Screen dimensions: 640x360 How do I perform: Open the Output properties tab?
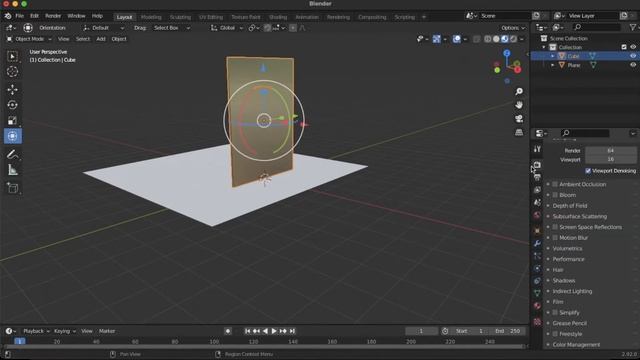pyautogui.click(x=537, y=177)
